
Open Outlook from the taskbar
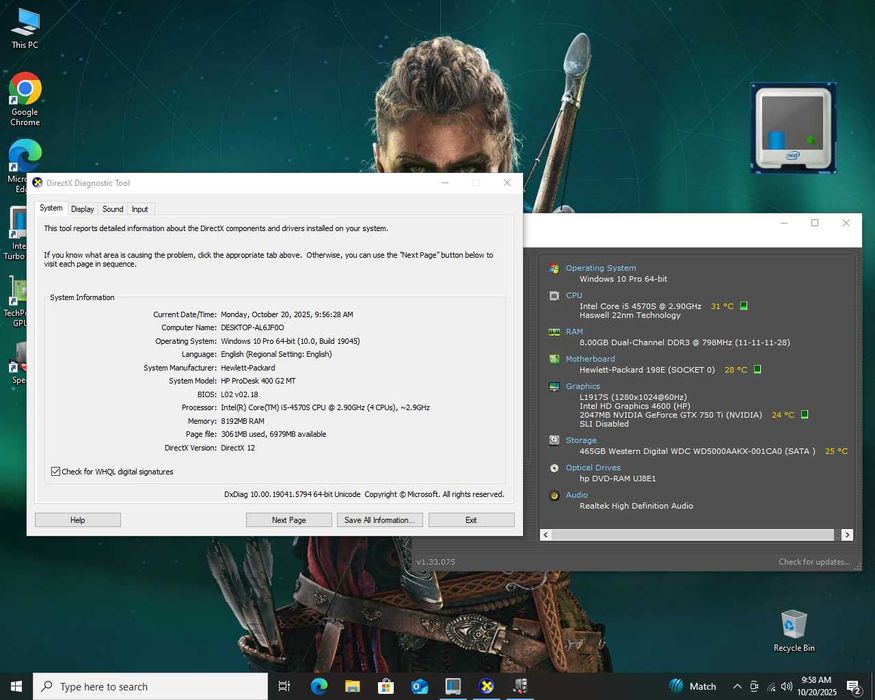(x=419, y=686)
